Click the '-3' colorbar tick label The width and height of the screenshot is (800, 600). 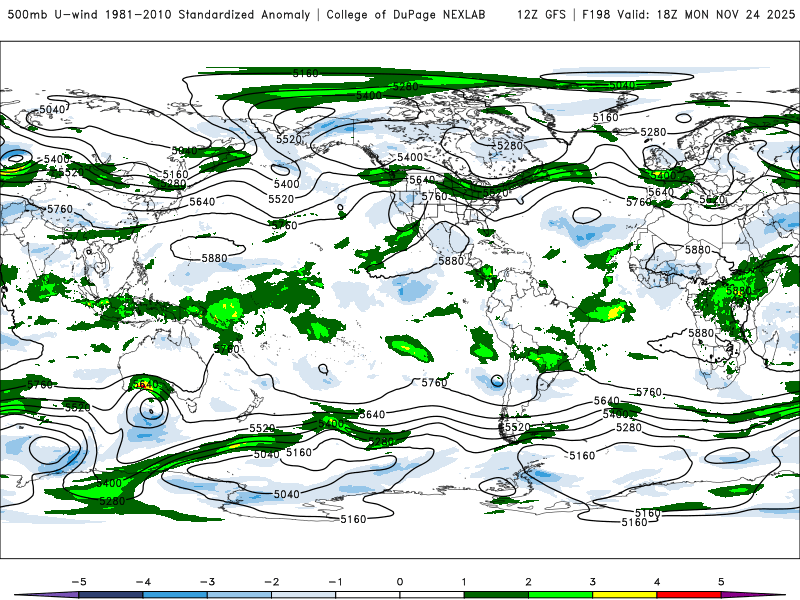[x=207, y=582]
